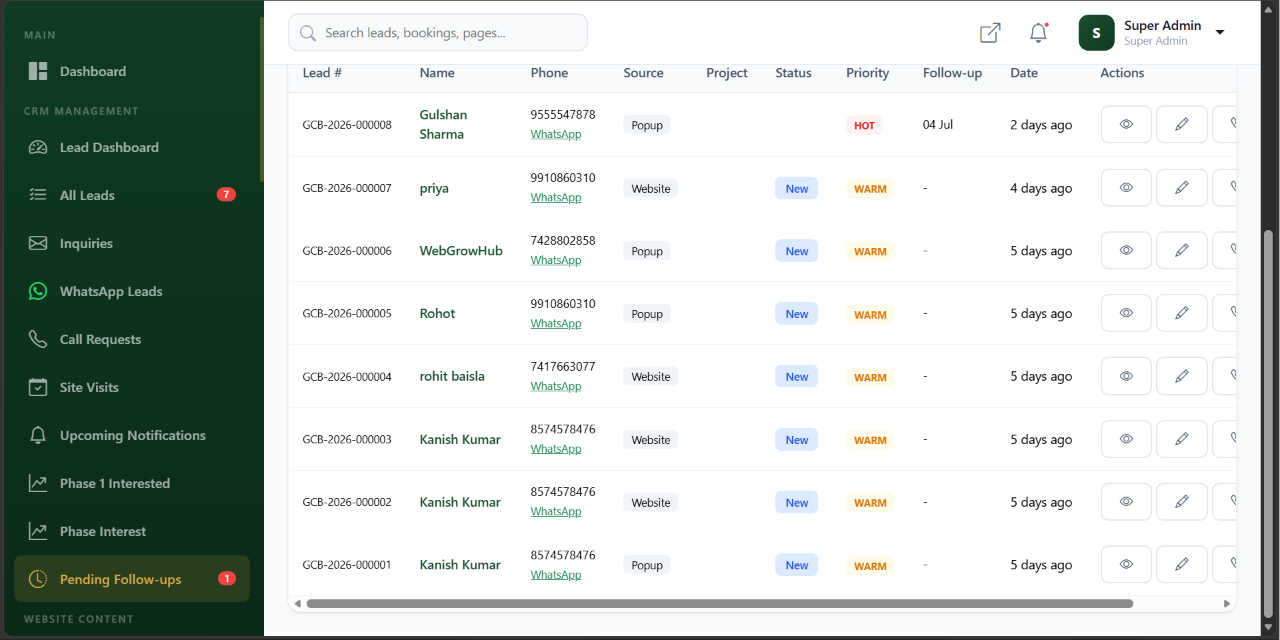
Task: Open lead name WebGrowHub
Action: click(461, 251)
